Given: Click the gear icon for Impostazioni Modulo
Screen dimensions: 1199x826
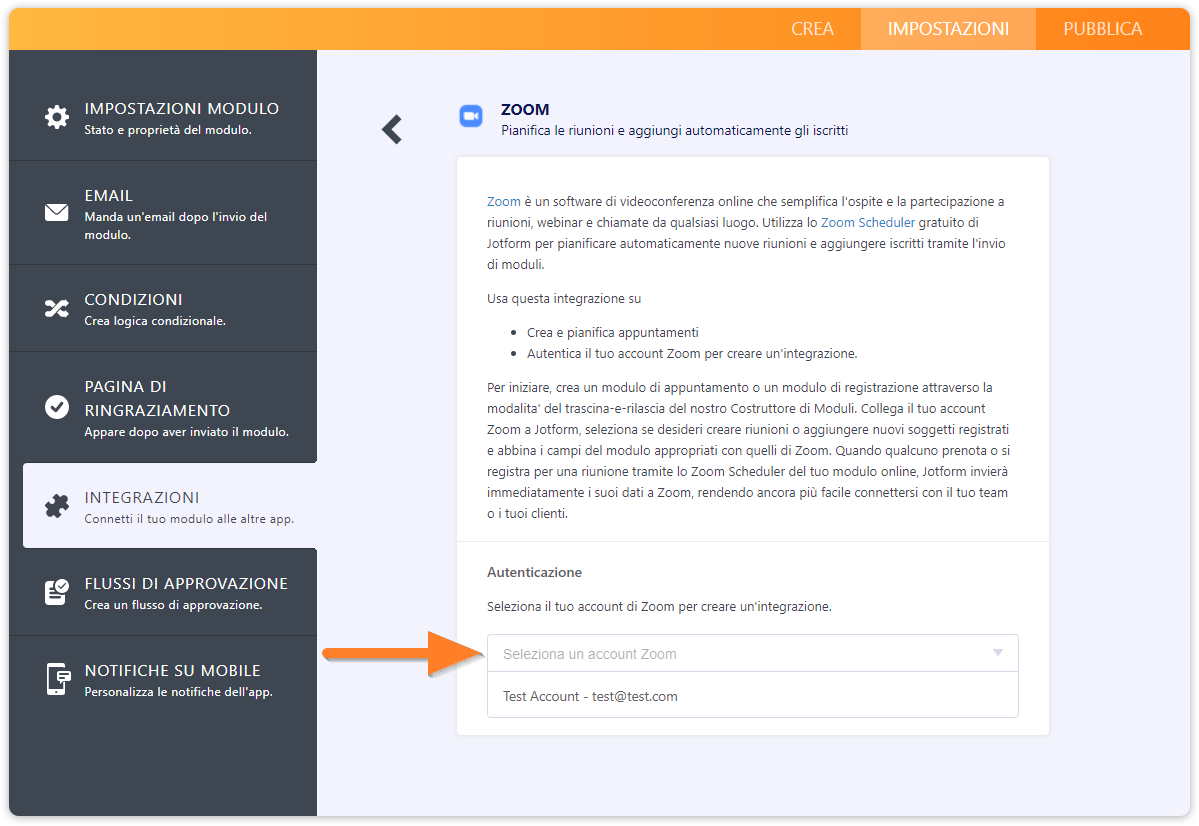Looking at the screenshot, I should pyautogui.click(x=57, y=117).
